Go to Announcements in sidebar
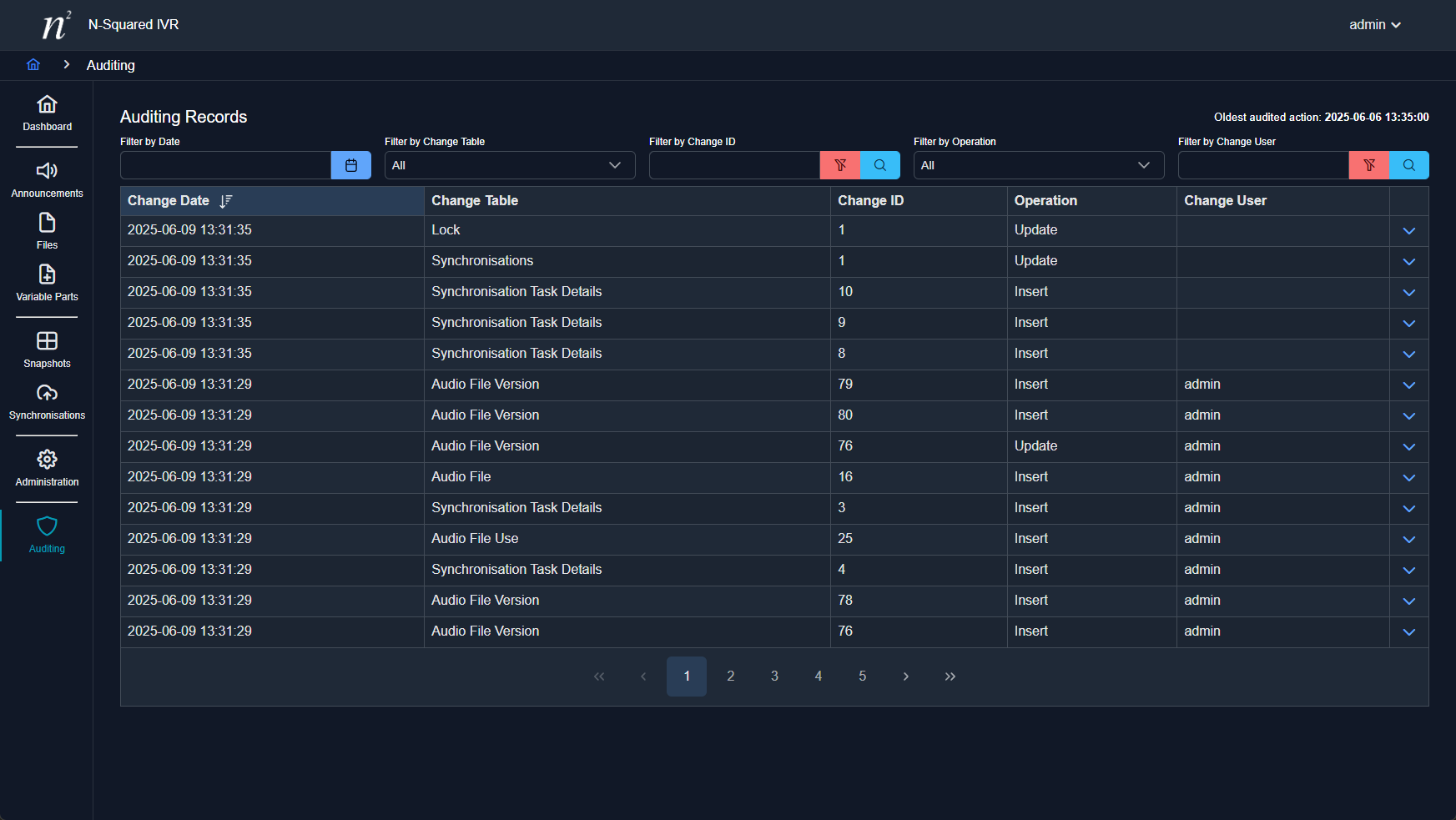Image resolution: width=1456 pixels, height=820 pixels. [x=47, y=180]
